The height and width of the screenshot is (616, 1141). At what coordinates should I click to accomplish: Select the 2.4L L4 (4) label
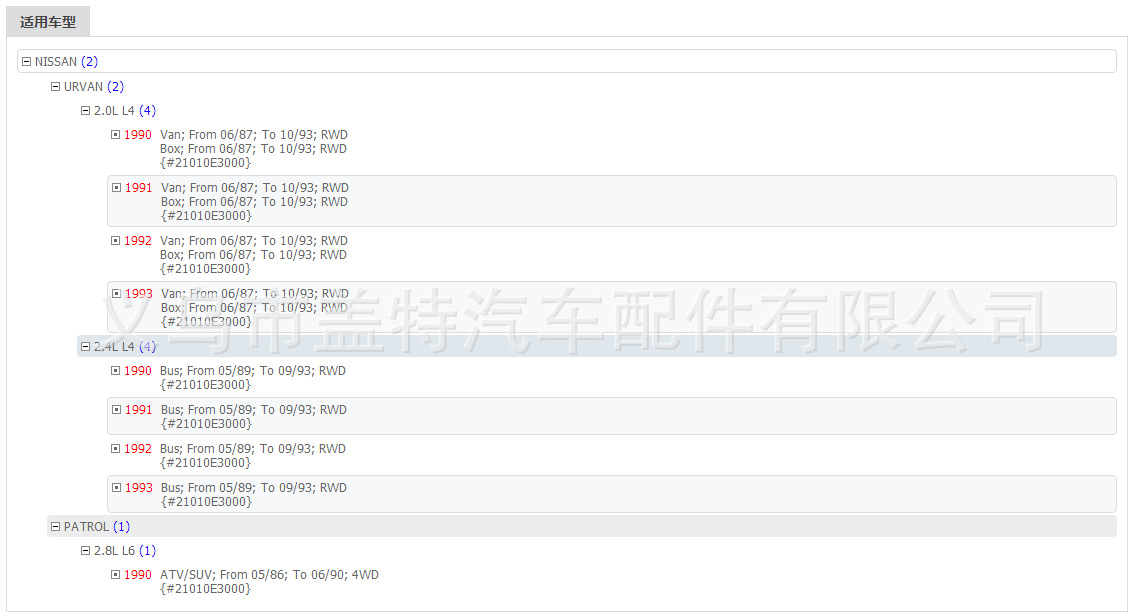(125, 347)
